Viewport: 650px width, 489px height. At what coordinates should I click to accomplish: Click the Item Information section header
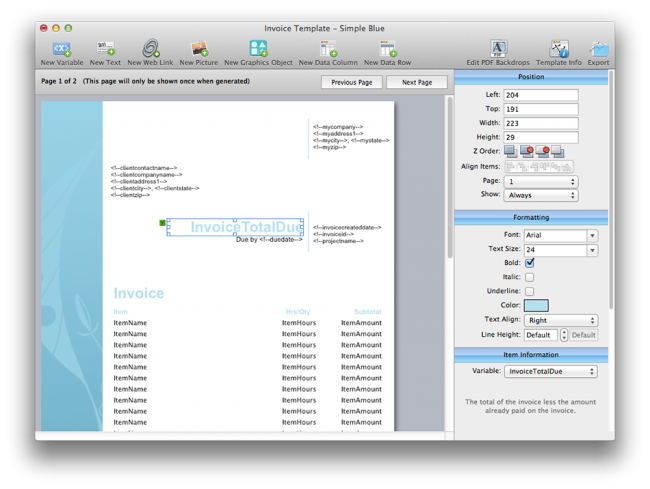[x=531, y=355]
